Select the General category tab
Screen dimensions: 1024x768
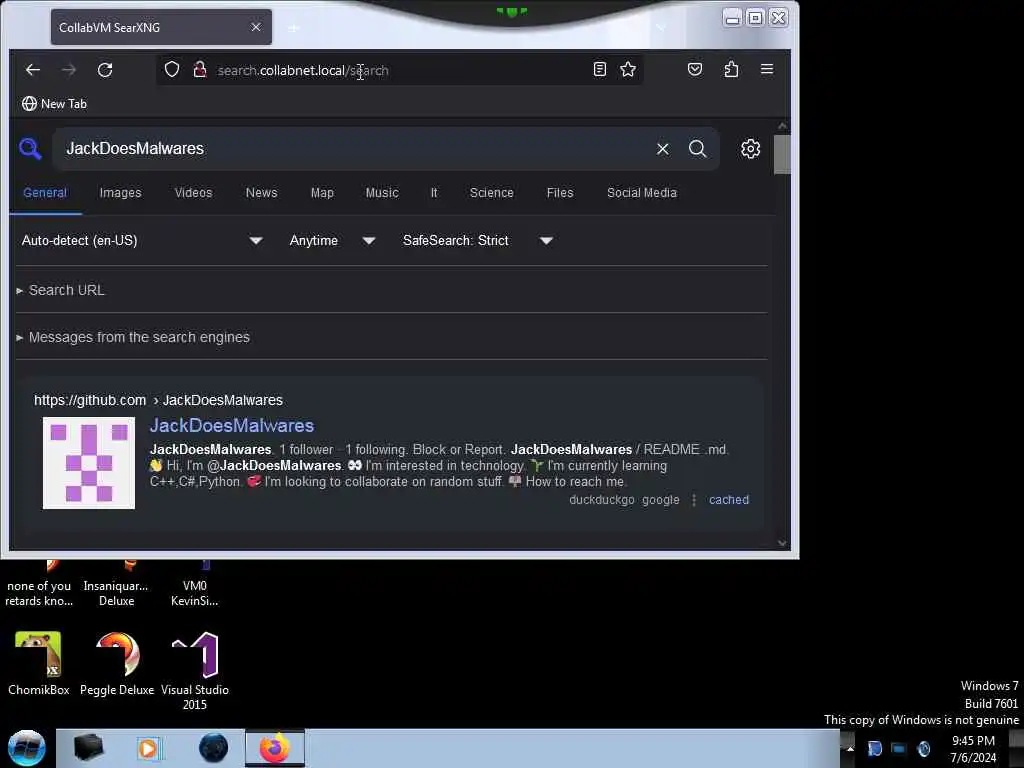[45, 193]
